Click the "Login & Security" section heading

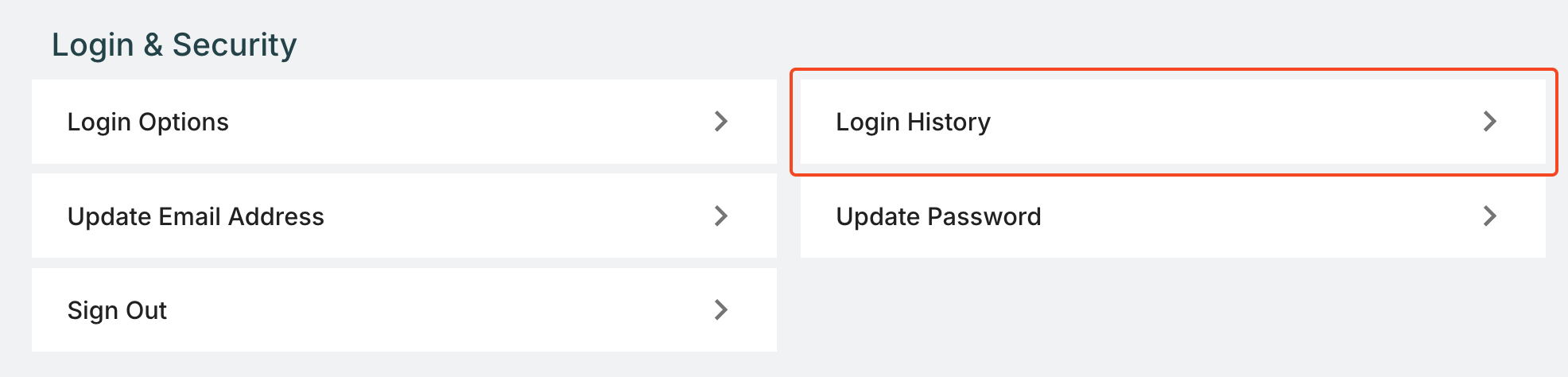[174, 45]
